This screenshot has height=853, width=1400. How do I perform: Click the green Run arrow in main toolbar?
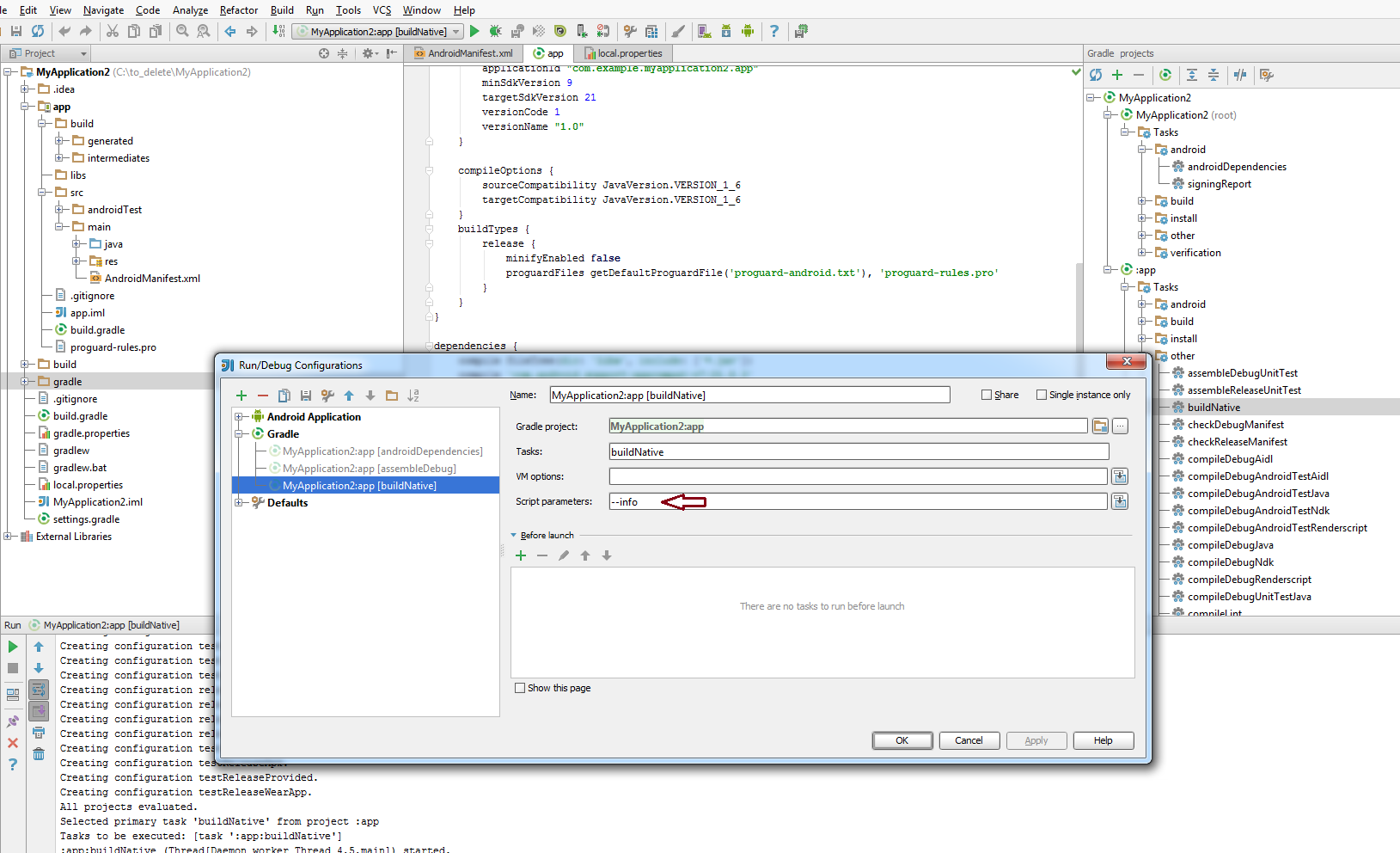tap(474, 31)
